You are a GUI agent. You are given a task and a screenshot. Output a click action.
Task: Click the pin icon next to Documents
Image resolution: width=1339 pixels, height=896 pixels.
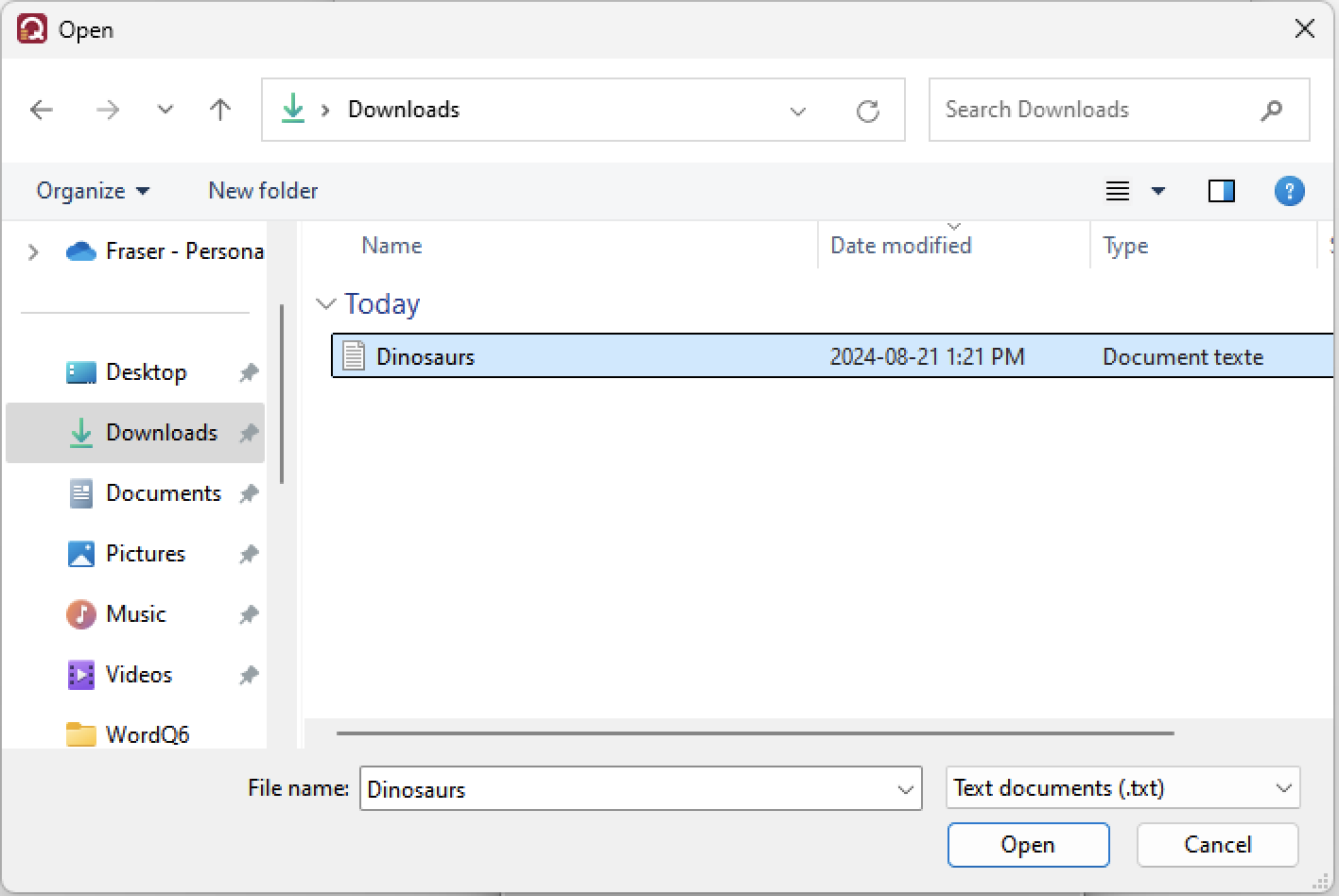[249, 494]
